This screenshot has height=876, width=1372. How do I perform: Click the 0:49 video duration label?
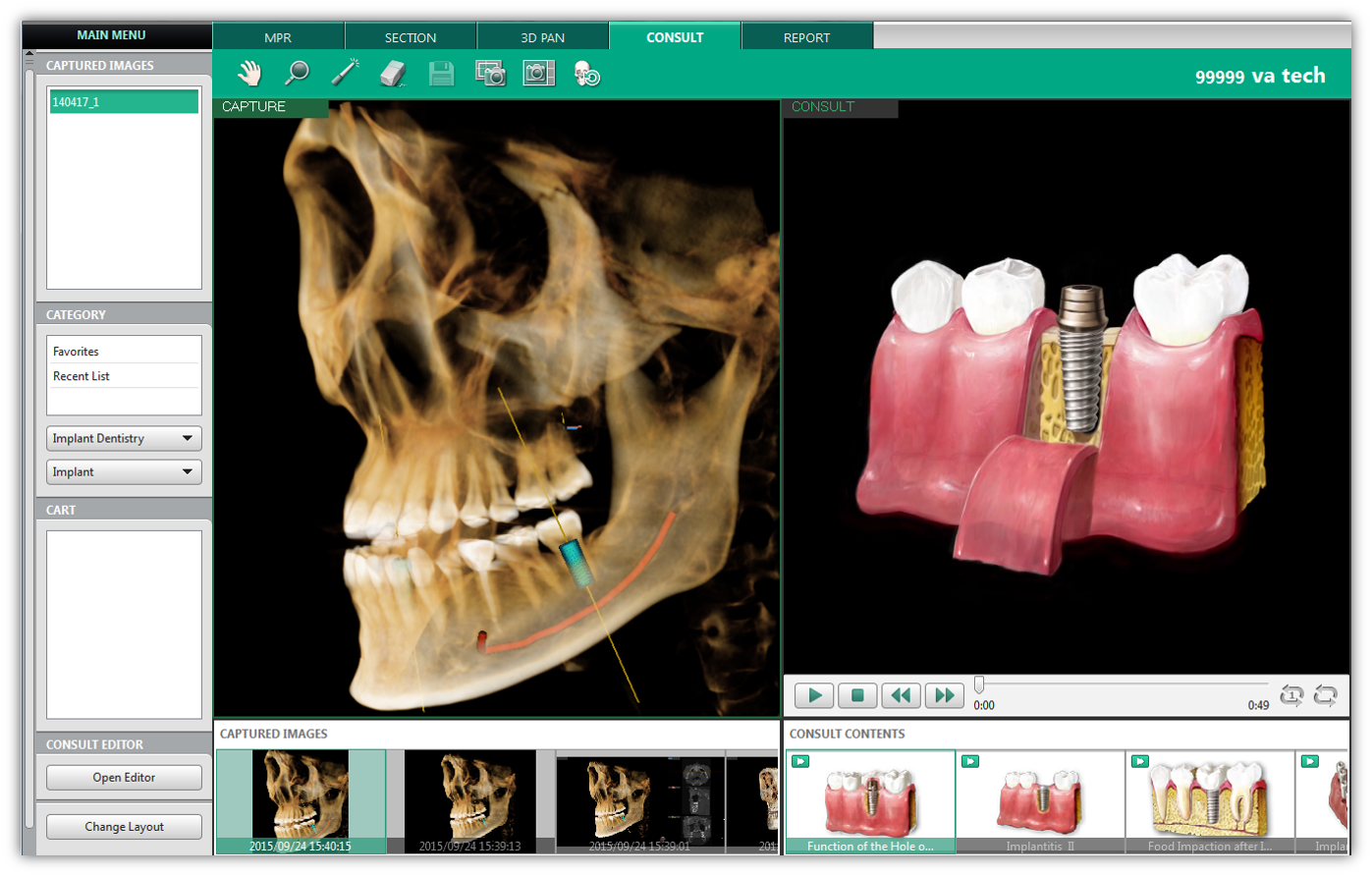click(1258, 705)
